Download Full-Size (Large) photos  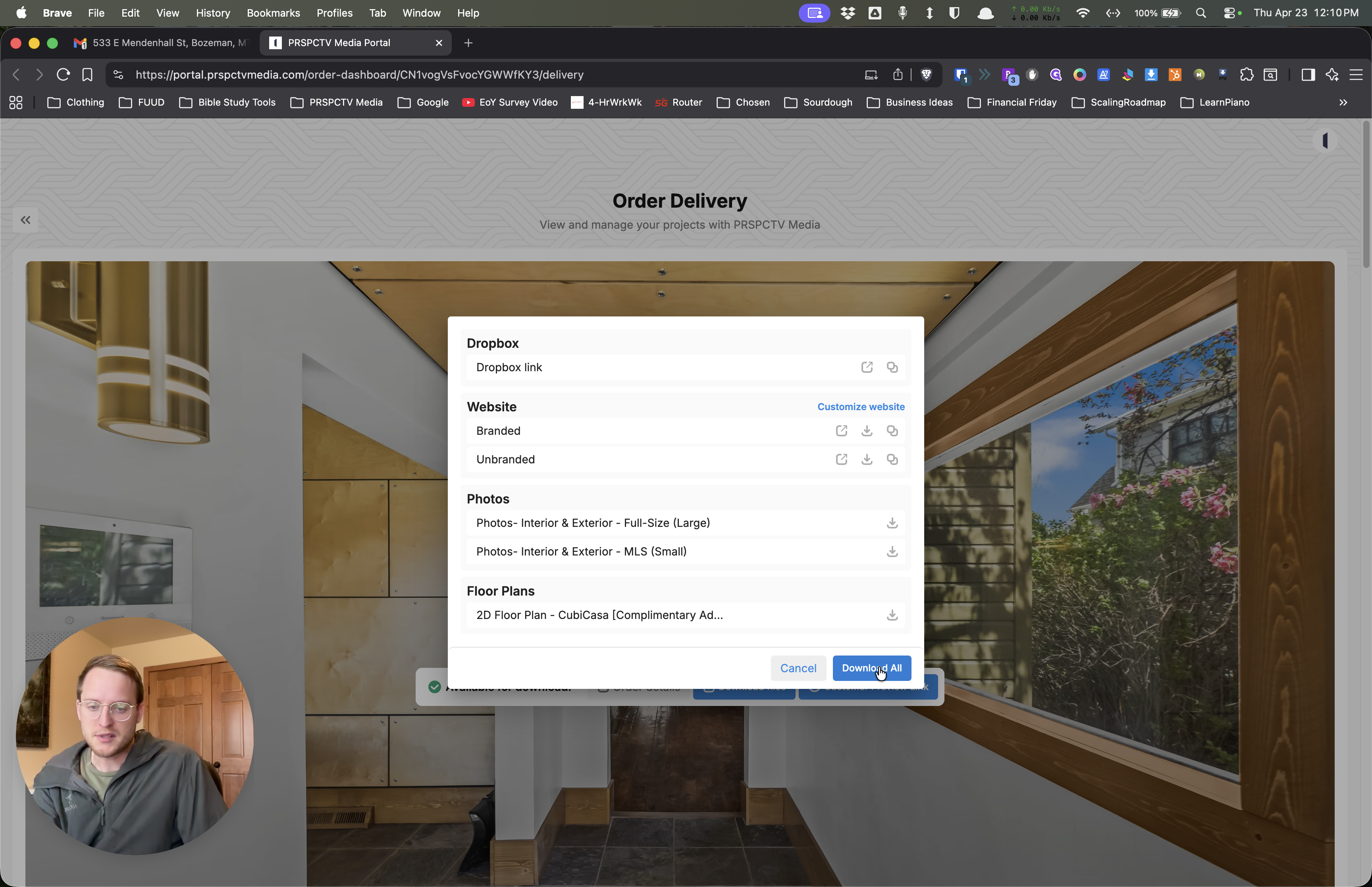(892, 523)
